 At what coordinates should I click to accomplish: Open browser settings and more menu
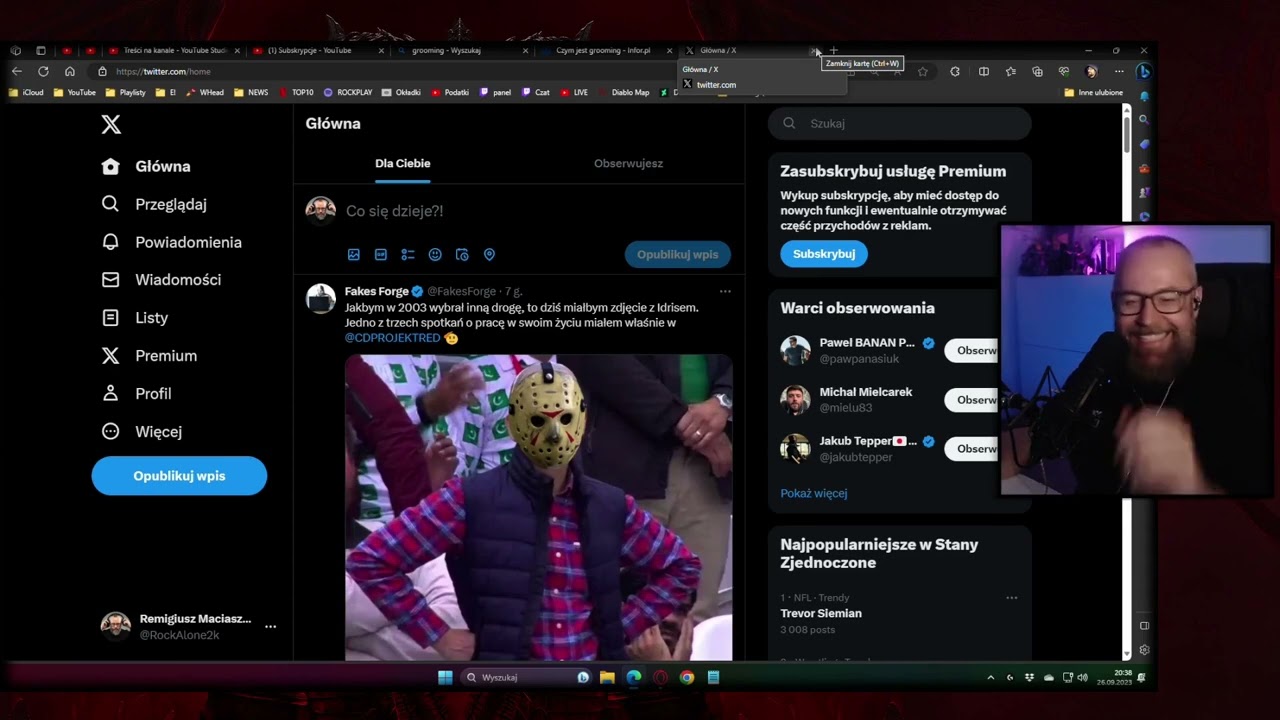coord(1119,71)
